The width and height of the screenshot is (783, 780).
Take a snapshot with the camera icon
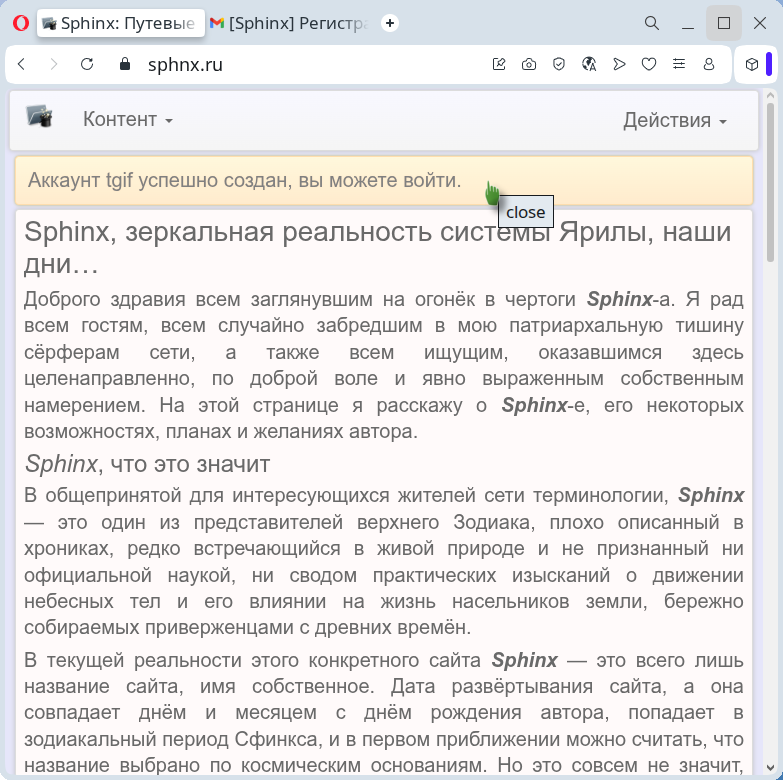pyautogui.click(x=529, y=64)
